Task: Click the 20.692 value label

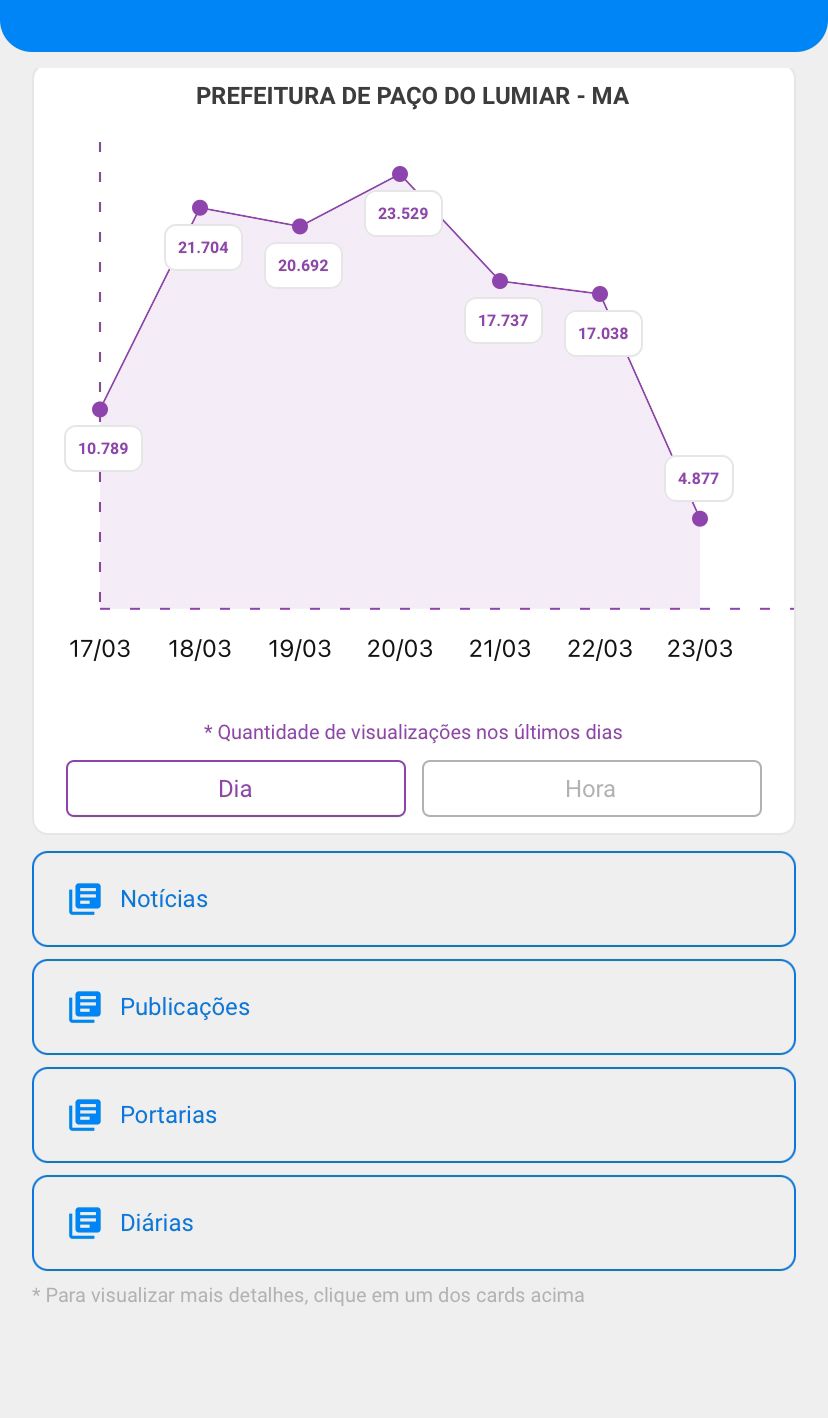Action: coord(303,265)
